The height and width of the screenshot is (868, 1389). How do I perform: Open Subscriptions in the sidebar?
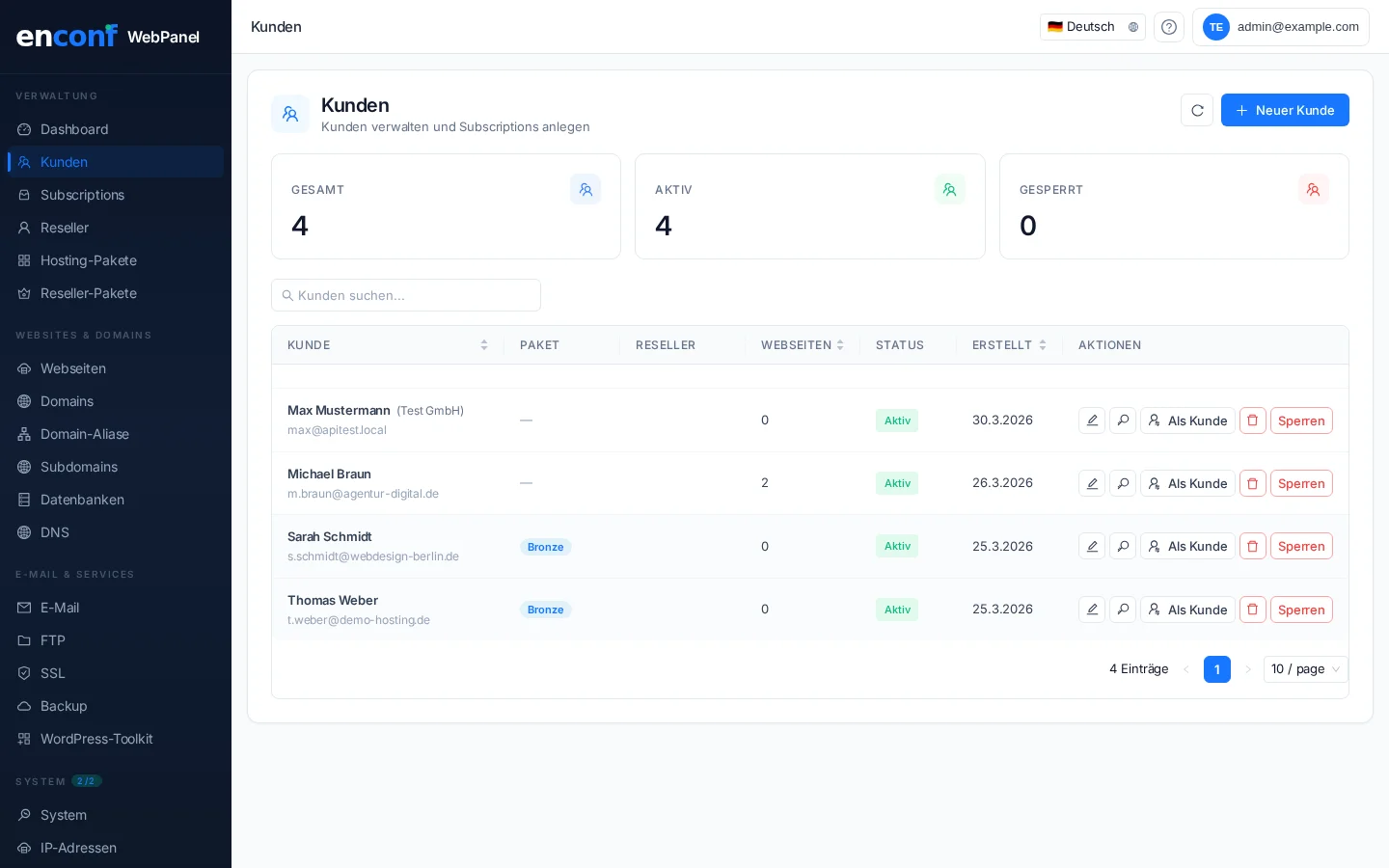coord(82,195)
